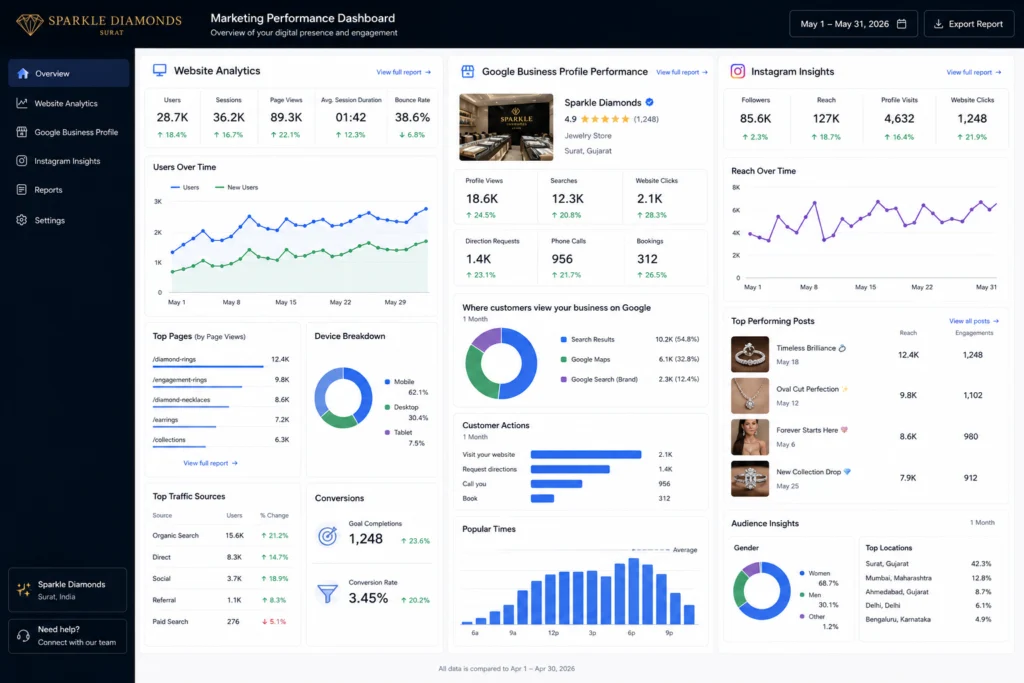Click the Bounce Rate 38.6% metric

click(x=412, y=118)
